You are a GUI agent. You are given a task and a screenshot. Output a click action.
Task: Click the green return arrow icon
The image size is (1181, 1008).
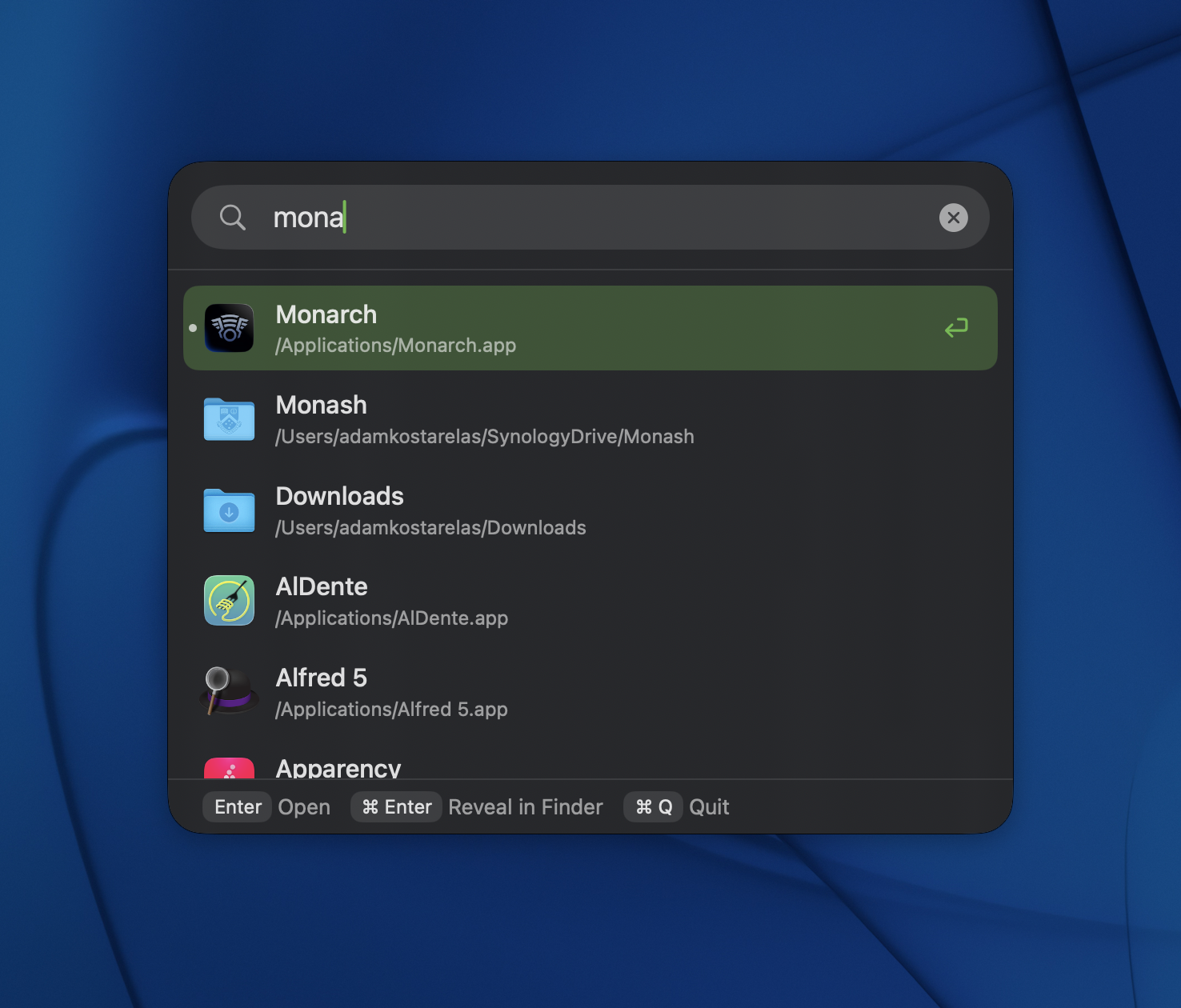point(956,328)
